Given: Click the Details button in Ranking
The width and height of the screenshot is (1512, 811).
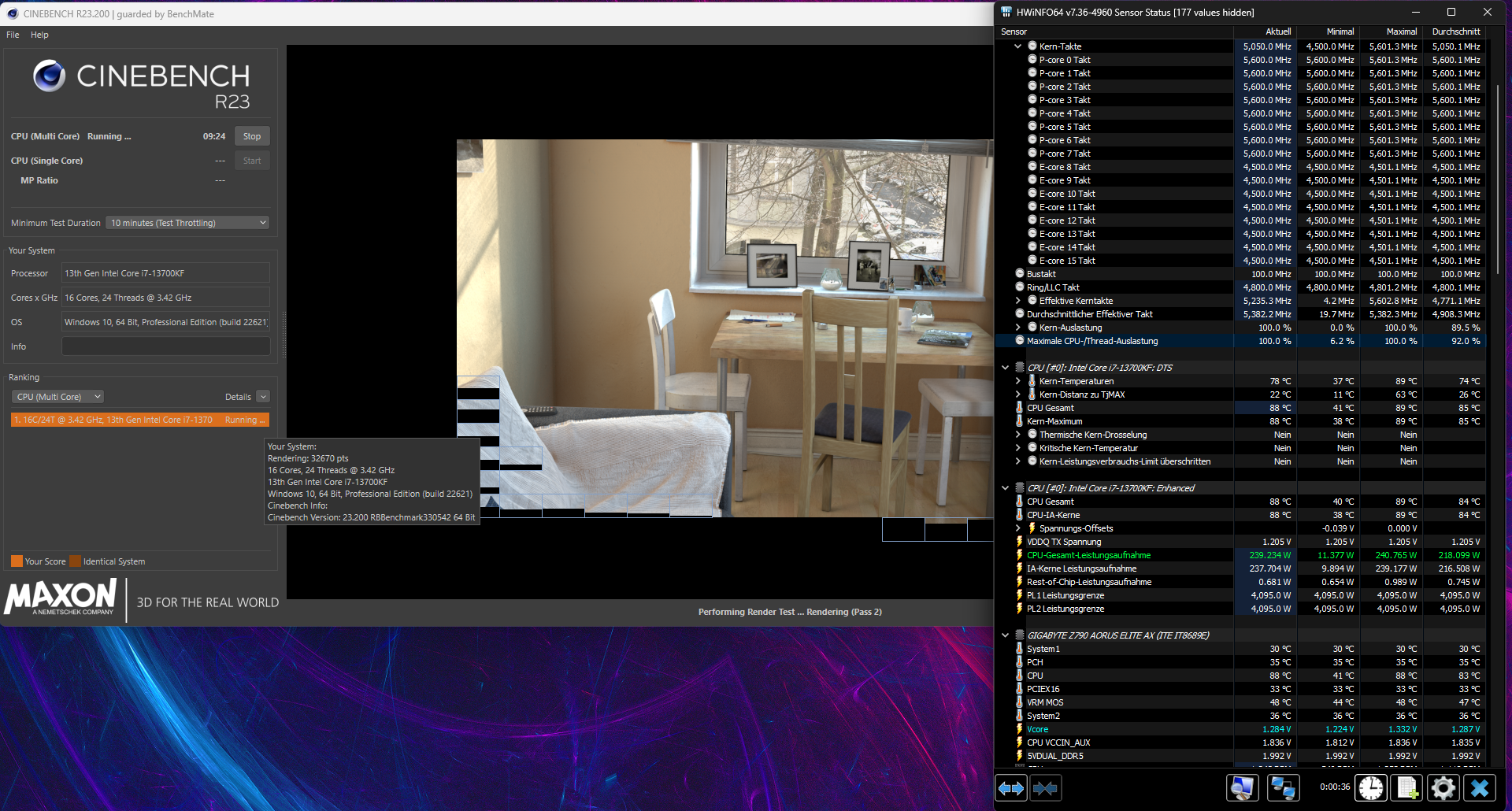Looking at the screenshot, I should 238,397.
